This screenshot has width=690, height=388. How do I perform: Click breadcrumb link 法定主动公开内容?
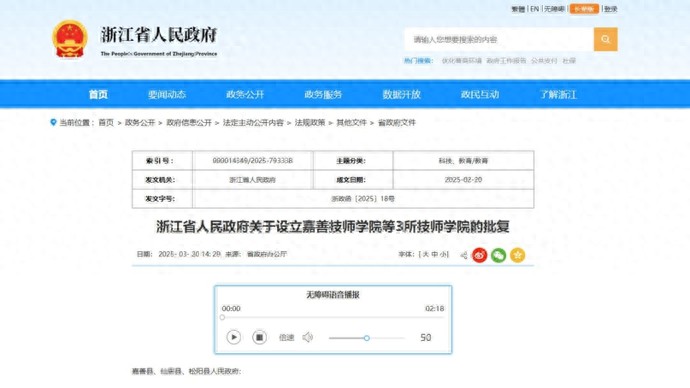(253, 123)
